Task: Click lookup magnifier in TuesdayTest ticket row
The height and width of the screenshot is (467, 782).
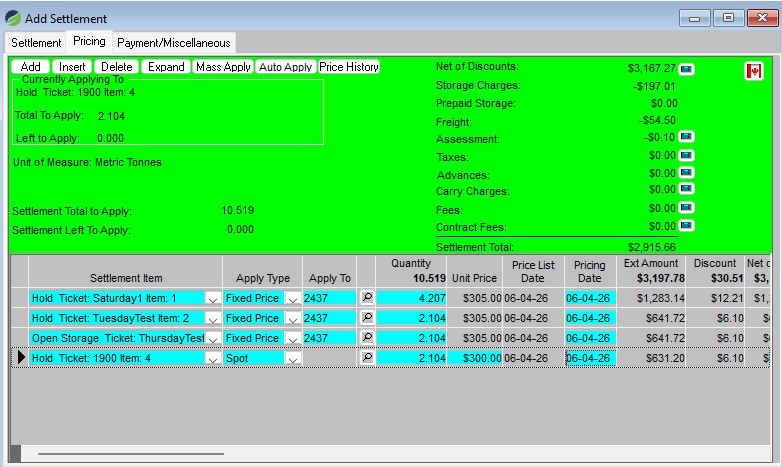Action: coord(367,317)
